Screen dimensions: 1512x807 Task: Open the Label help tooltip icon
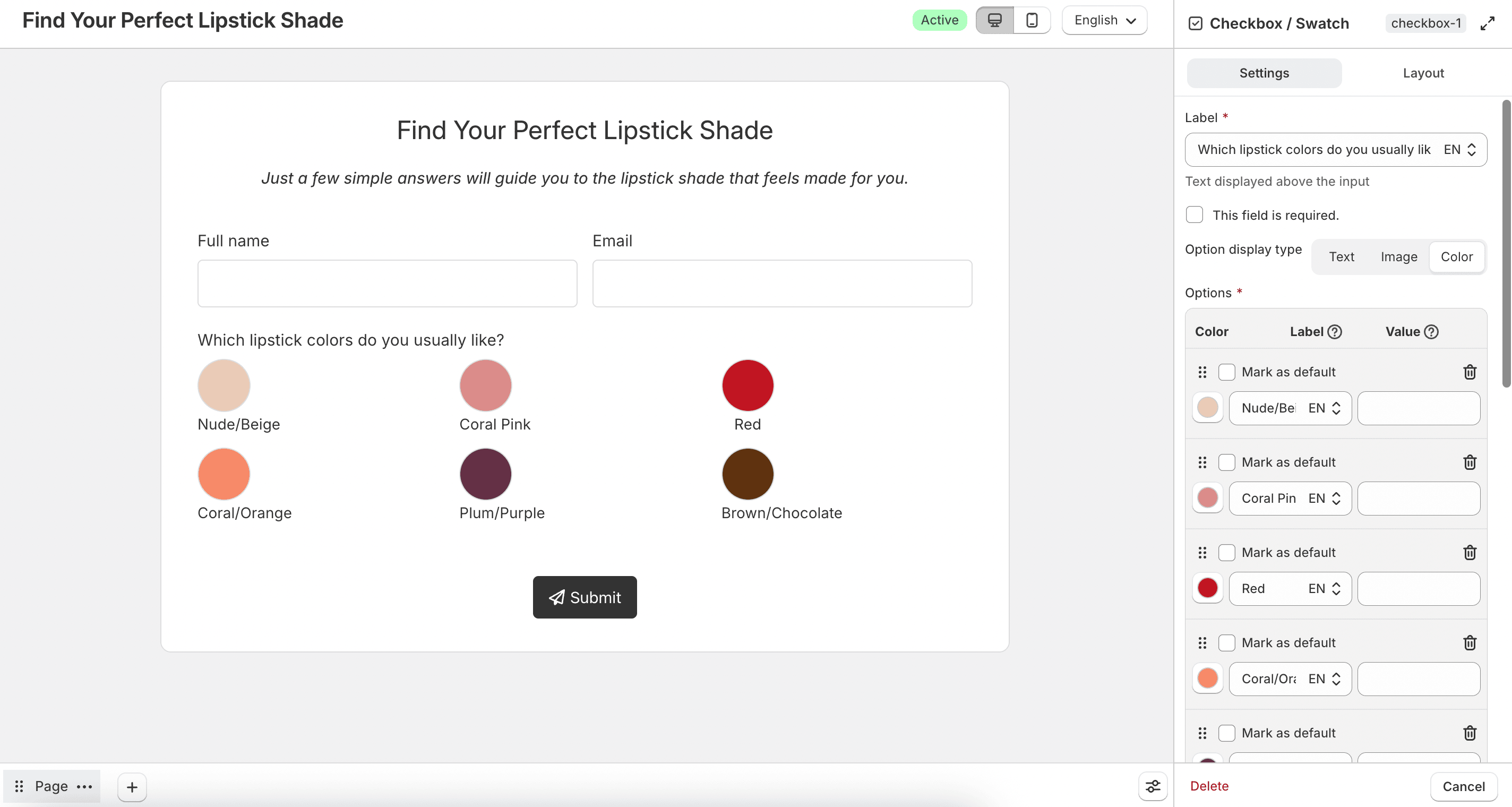1335,332
